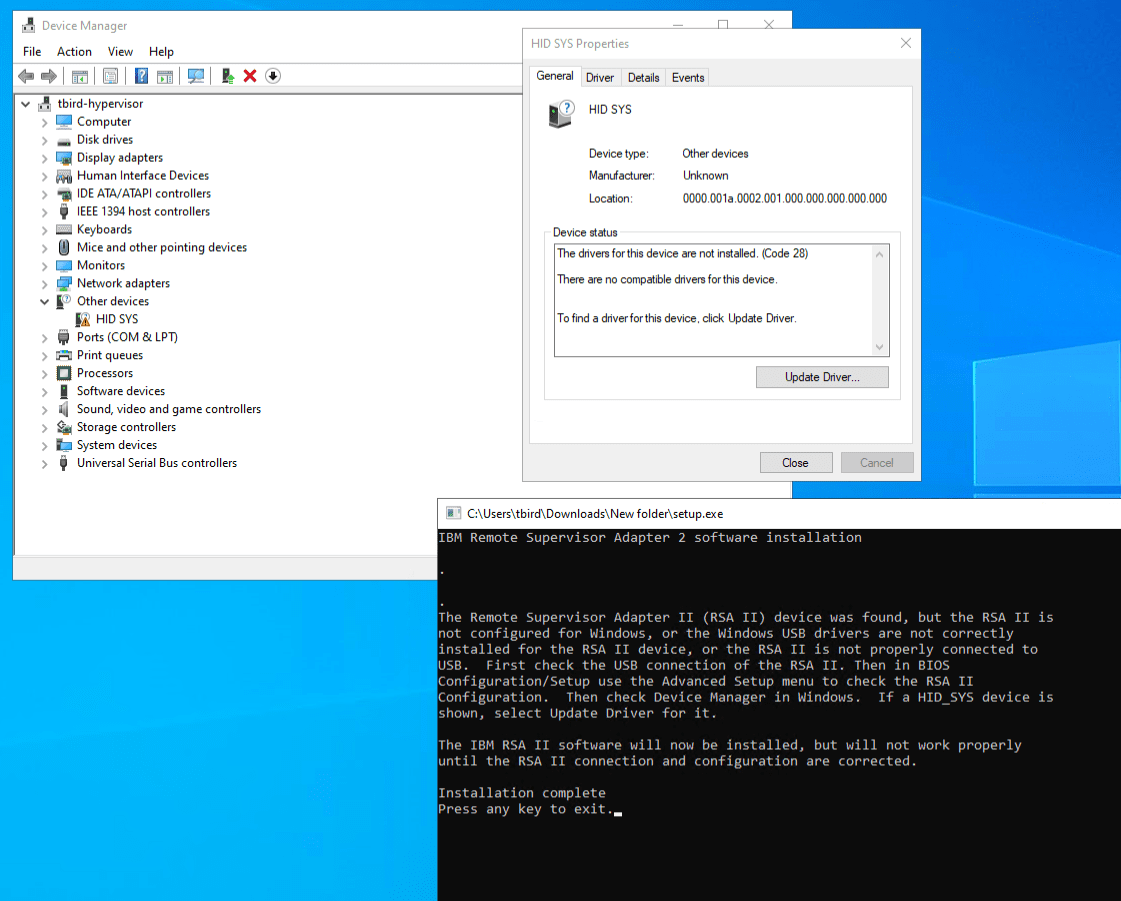Select the tbird-hypervisor computer name

coord(100,104)
